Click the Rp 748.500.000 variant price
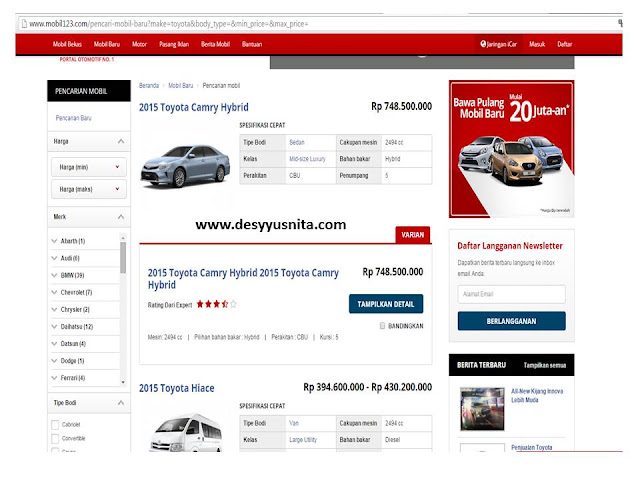 393,272
